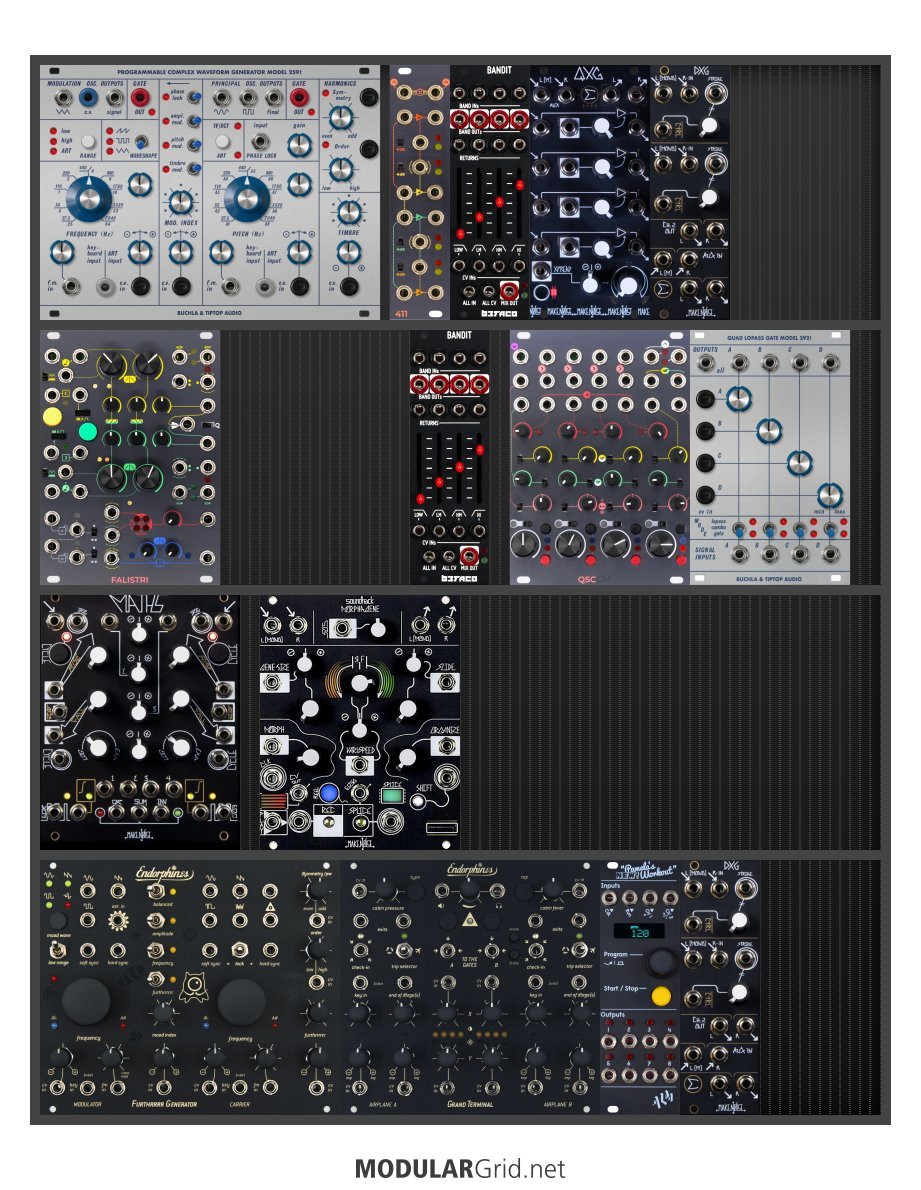Flip Airplane A trip selector toggle
The height and width of the screenshot is (1190, 921).
click(404, 950)
